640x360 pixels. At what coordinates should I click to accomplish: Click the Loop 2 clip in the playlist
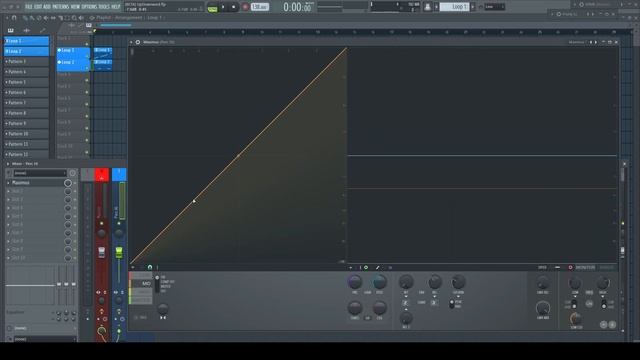coord(102,64)
